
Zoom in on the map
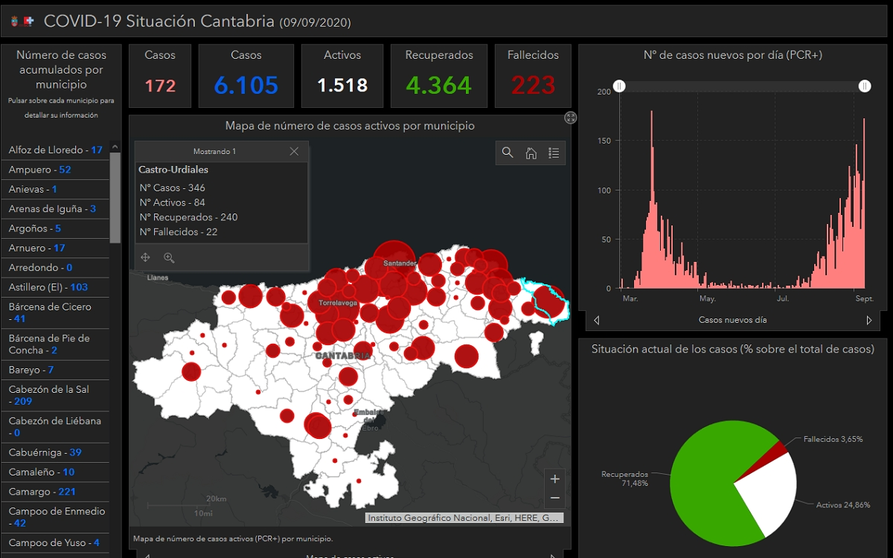pyautogui.click(x=555, y=479)
